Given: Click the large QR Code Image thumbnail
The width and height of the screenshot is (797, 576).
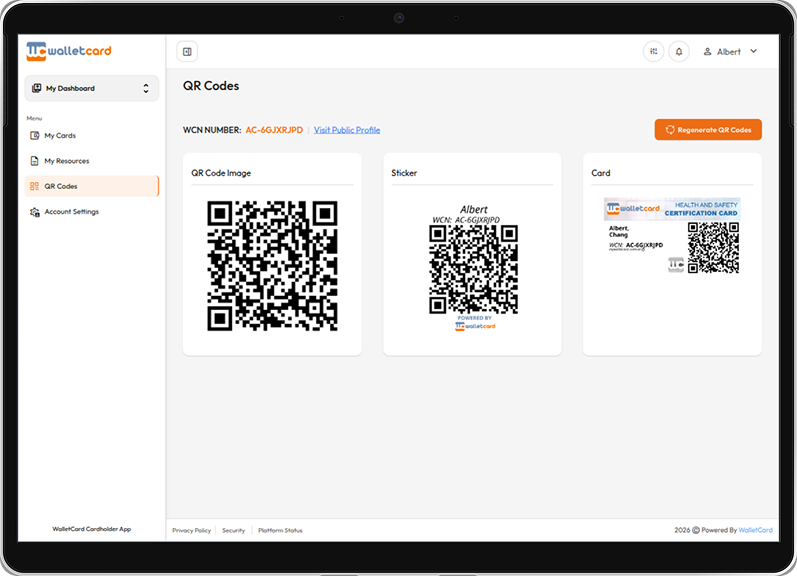Looking at the screenshot, I should tap(272, 266).
